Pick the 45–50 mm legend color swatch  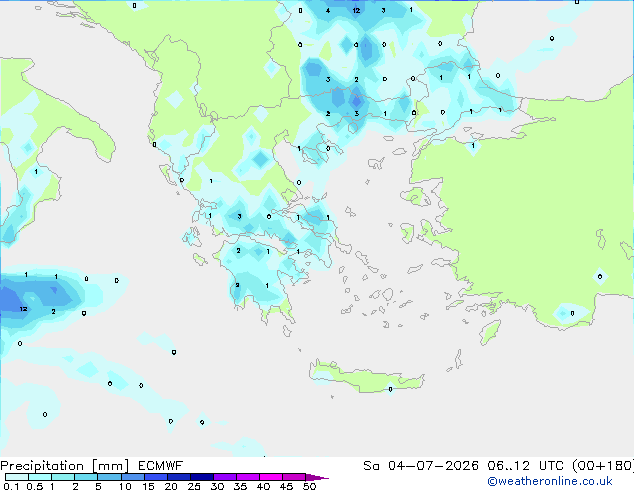[x=294, y=477]
